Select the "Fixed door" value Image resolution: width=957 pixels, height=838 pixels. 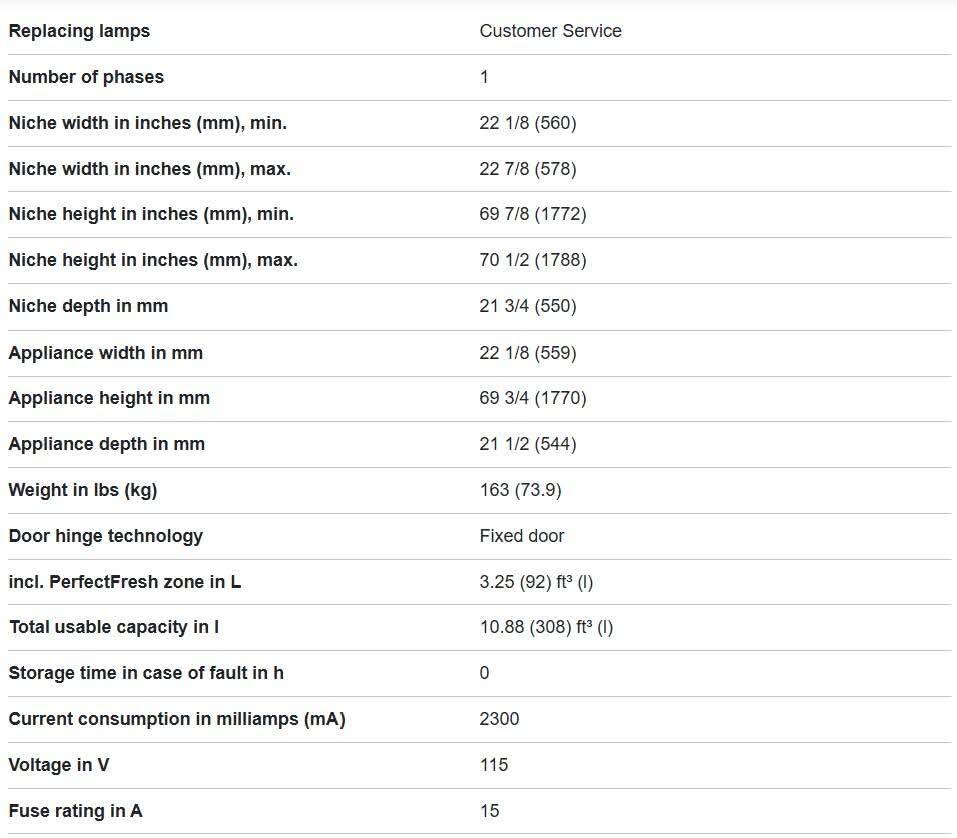tap(521, 536)
